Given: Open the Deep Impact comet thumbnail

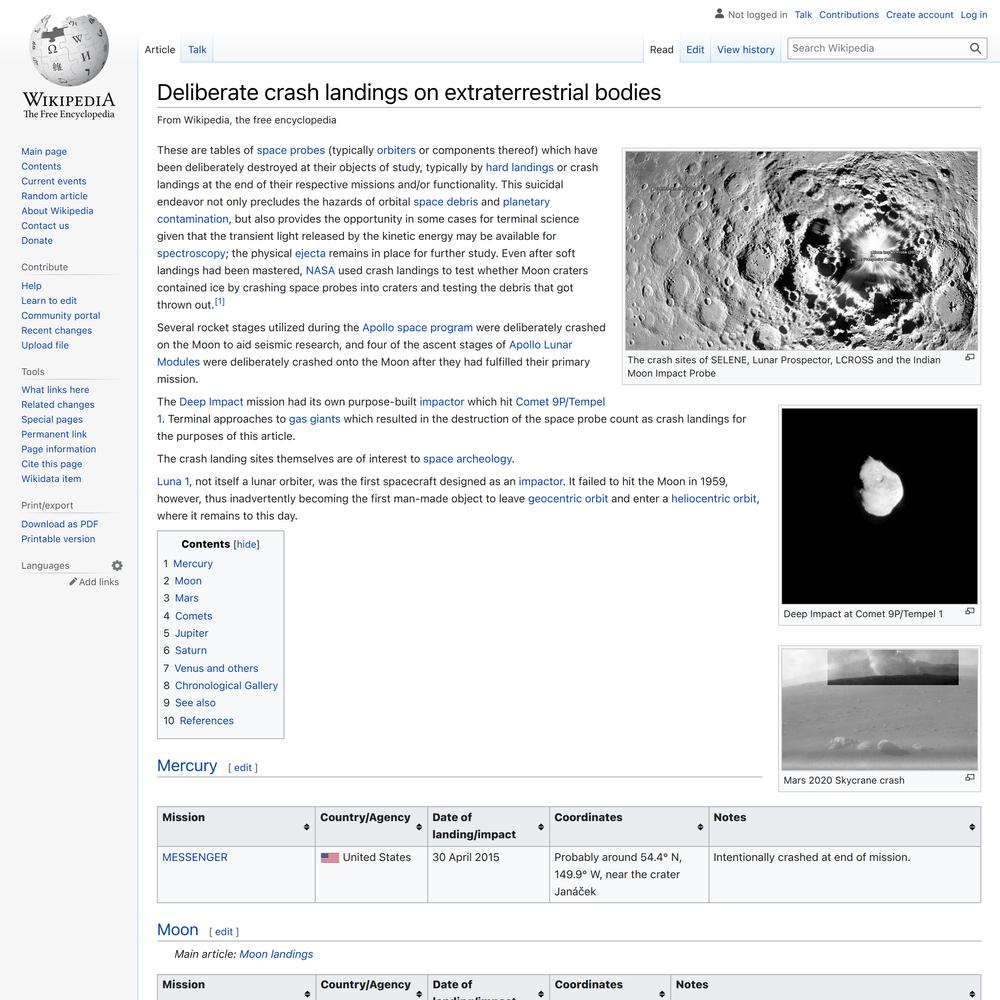Looking at the screenshot, I should (x=879, y=506).
